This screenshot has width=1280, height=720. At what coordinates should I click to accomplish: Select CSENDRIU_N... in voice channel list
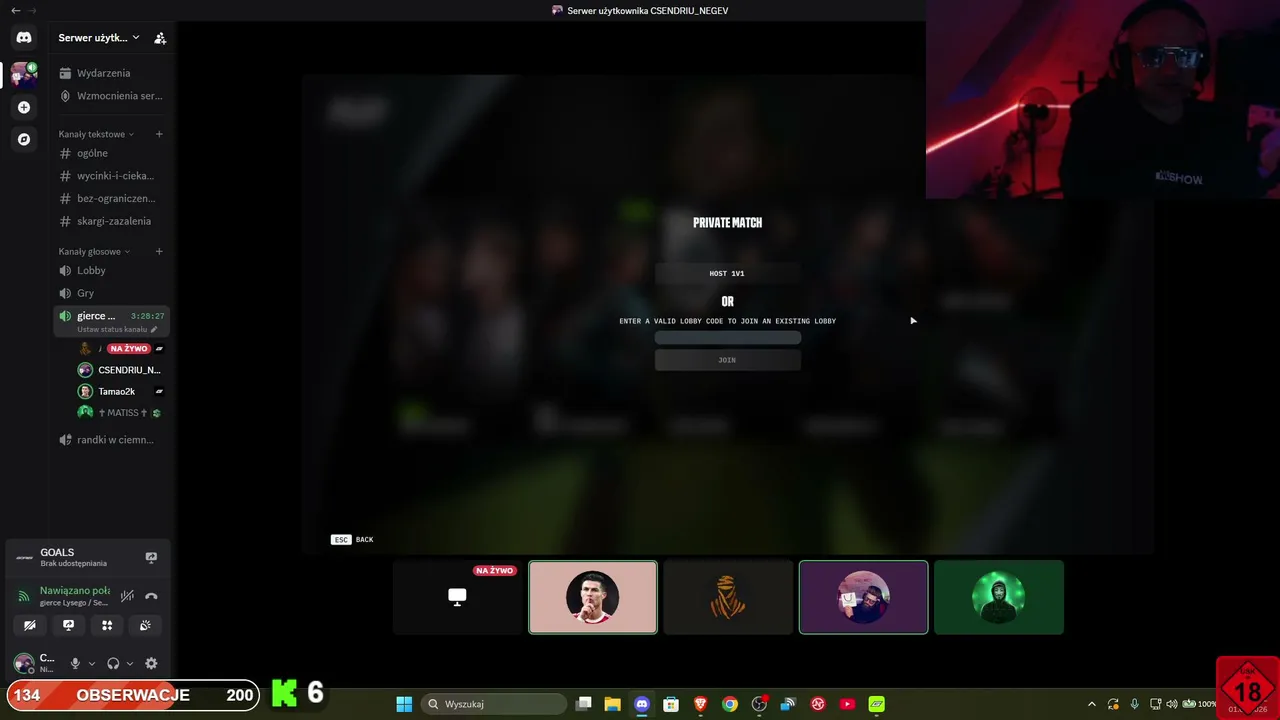point(120,370)
